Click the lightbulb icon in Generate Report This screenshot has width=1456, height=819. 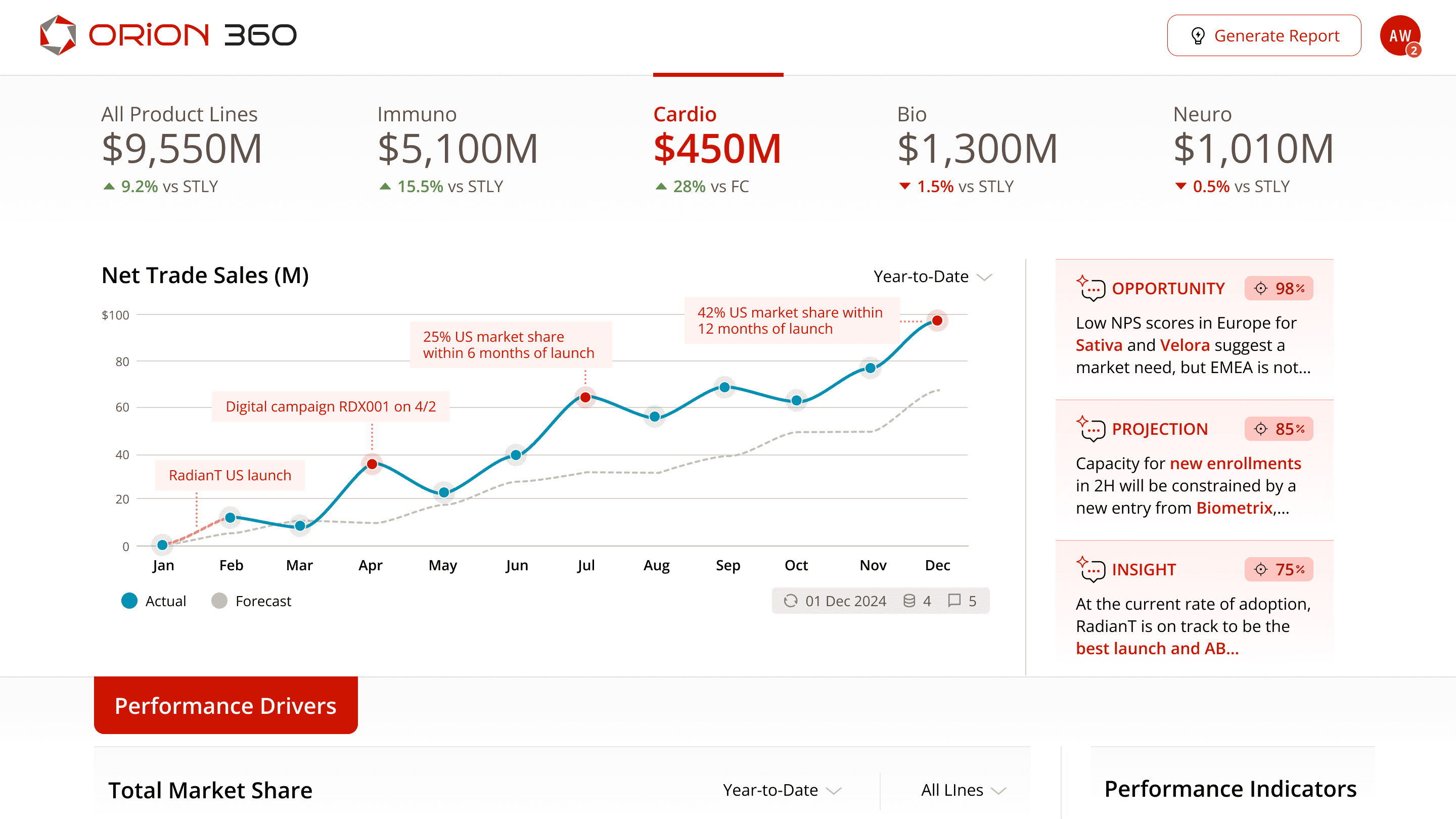point(1197,35)
